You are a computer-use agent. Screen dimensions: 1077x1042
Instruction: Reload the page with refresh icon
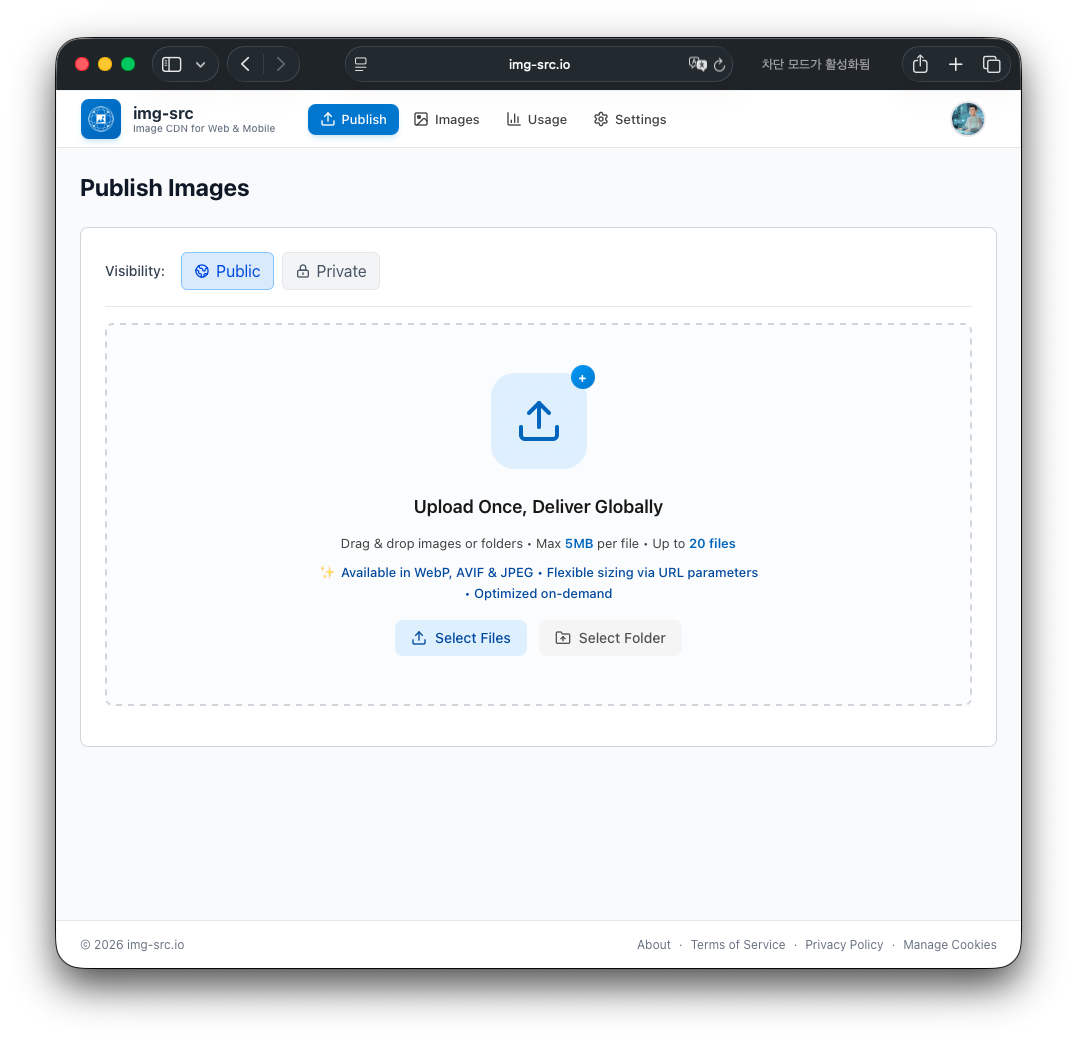click(x=719, y=65)
